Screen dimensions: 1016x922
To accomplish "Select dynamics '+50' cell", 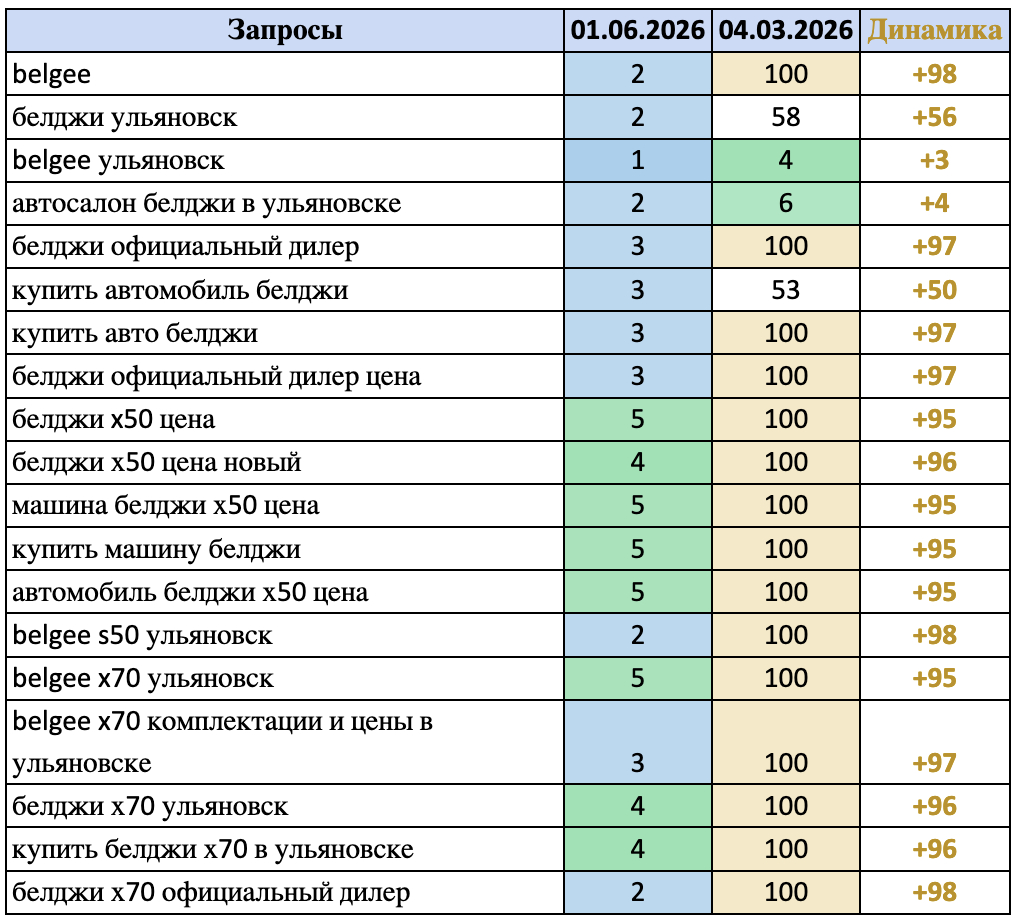I will (934, 290).
